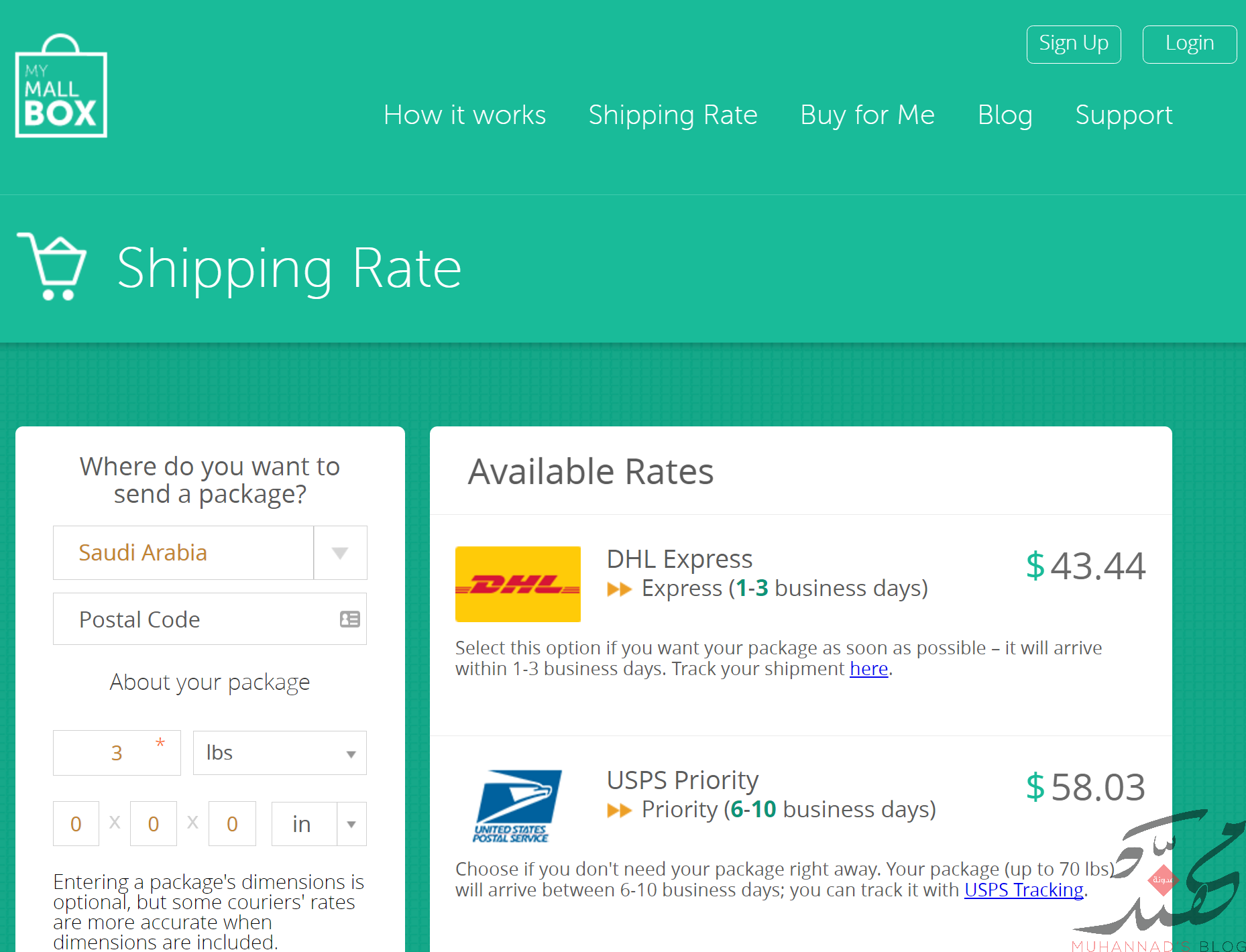Go to the Buy for Me page

(867, 115)
